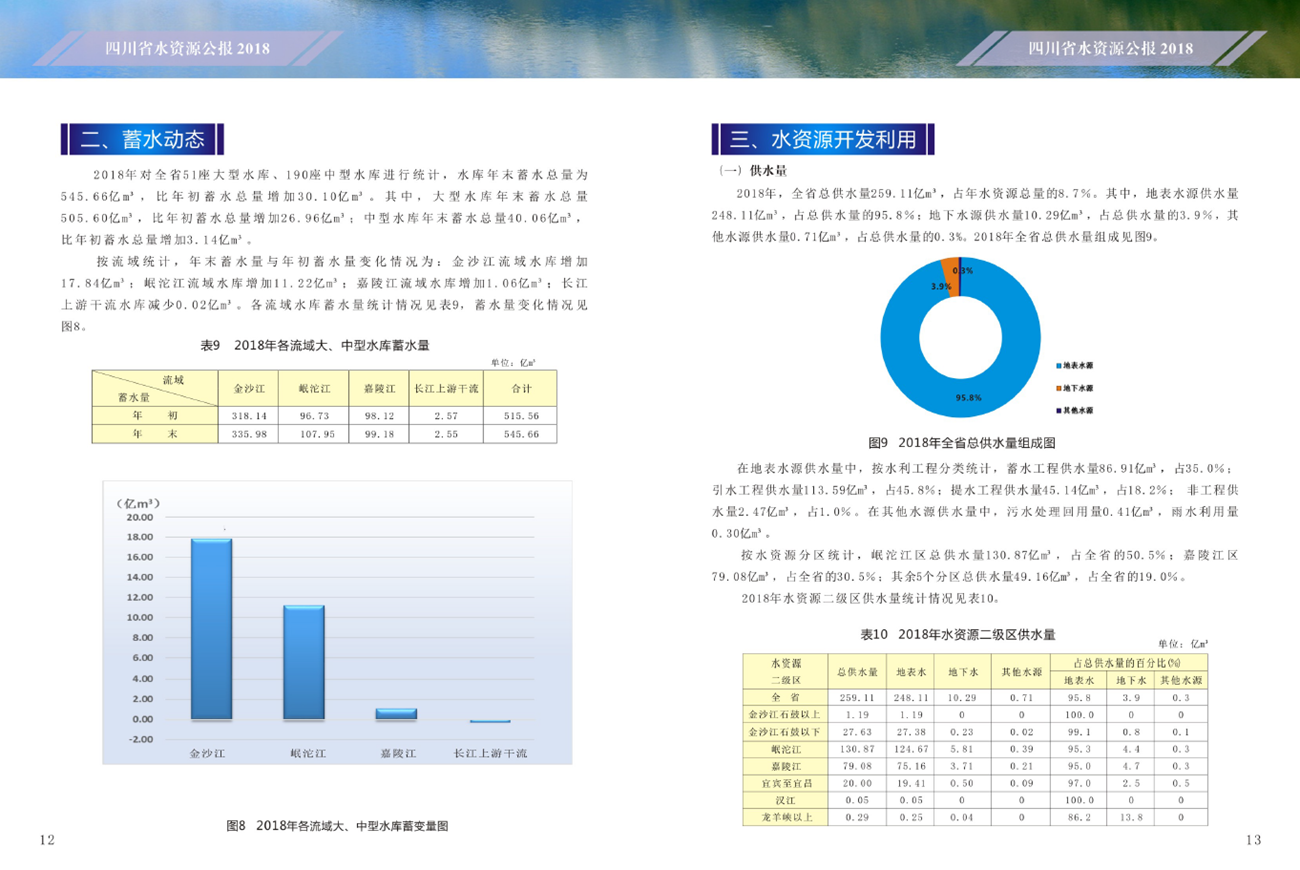Click the cell value 79.08 in table 10
Image resolution: width=1300 pixels, height=870 pixels.
click(x=857, y=766)
